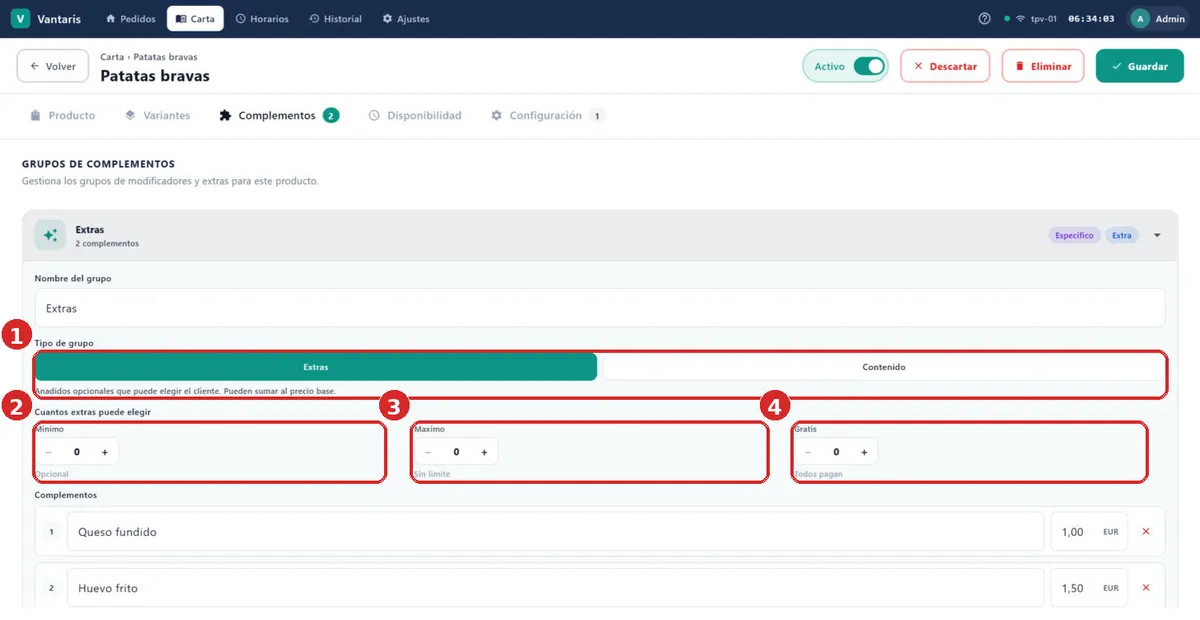Viewport: 1200px width, 620px height.
Task: Follow the Carta breadcrumb link
Action: click(112, 57)
